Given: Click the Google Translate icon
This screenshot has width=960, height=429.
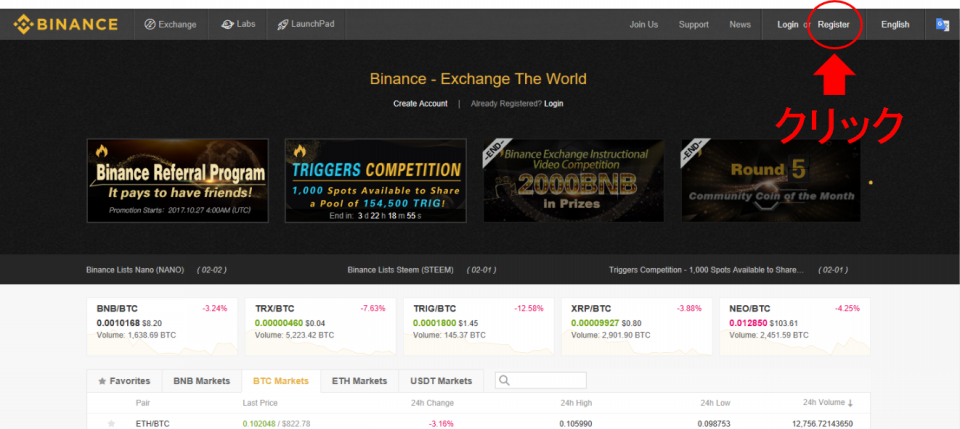Looking at the screenshot, I should click(x=942, y=24).
